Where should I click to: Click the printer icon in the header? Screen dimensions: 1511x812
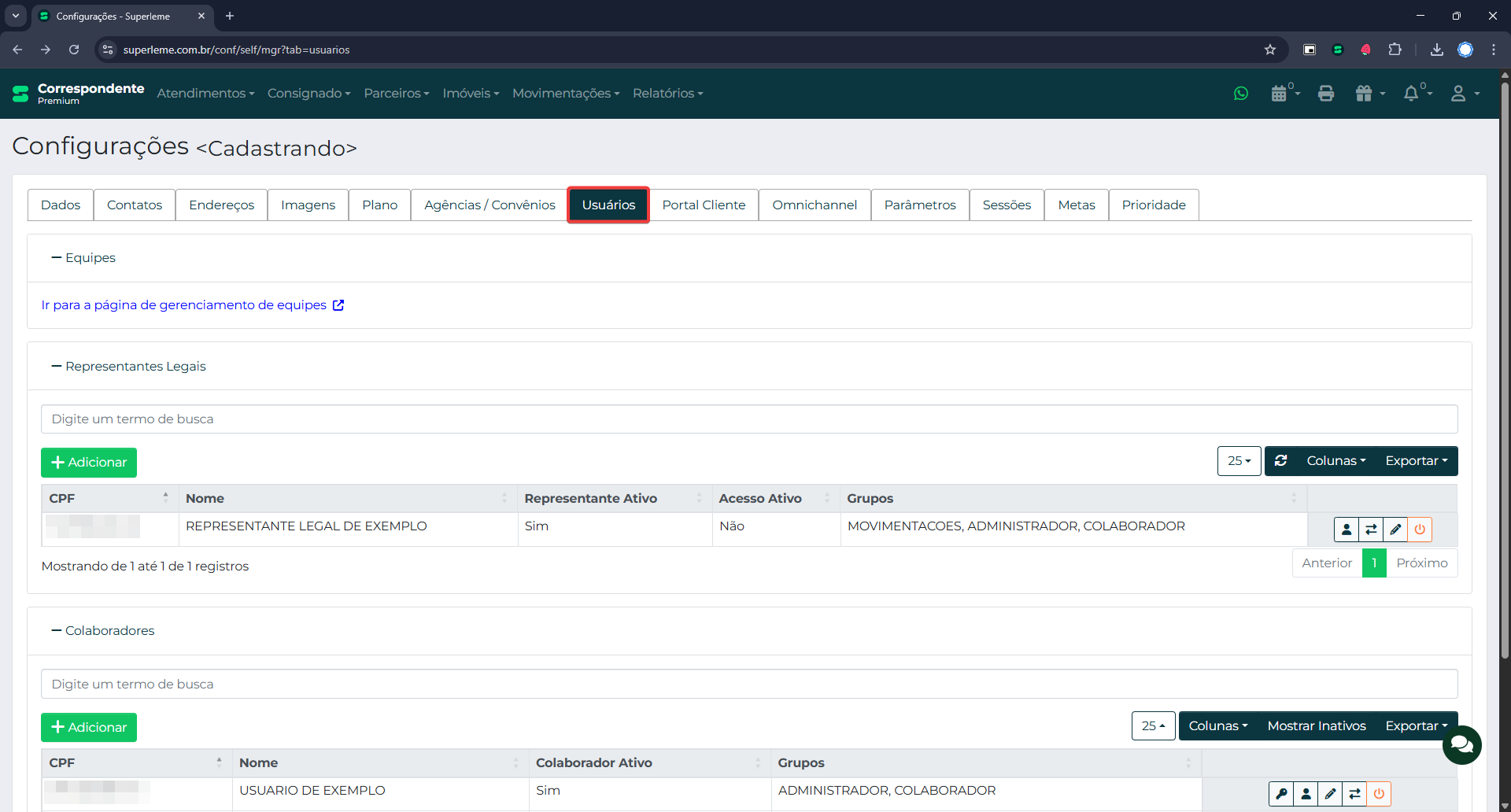tap(1326, 94)
